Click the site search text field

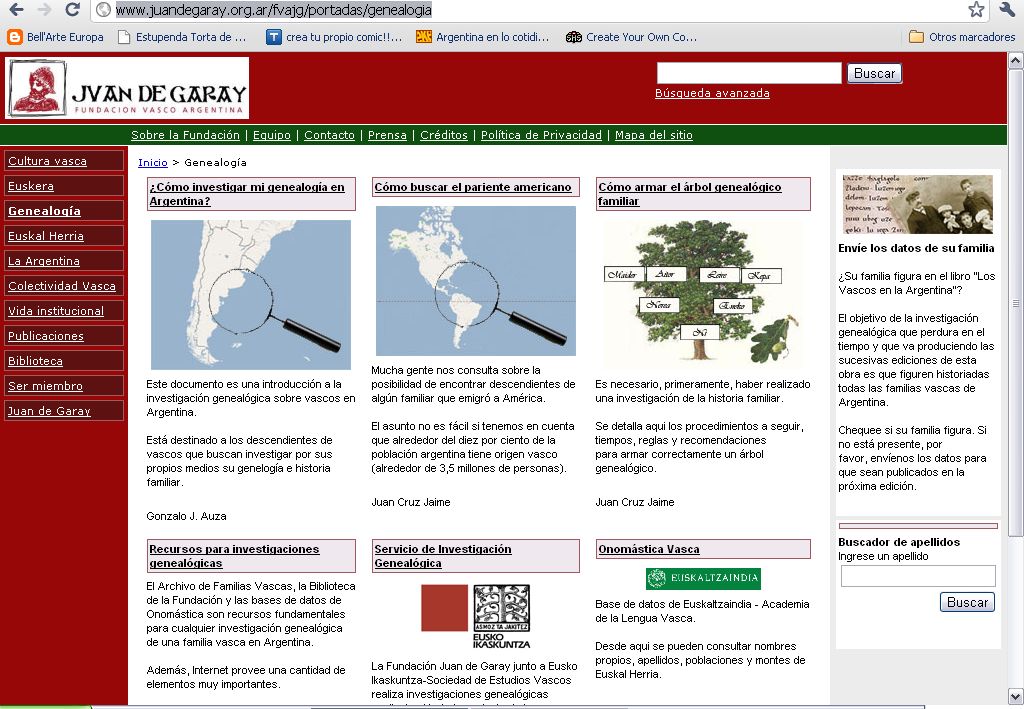pyautogui.click(x=749, y=73)
